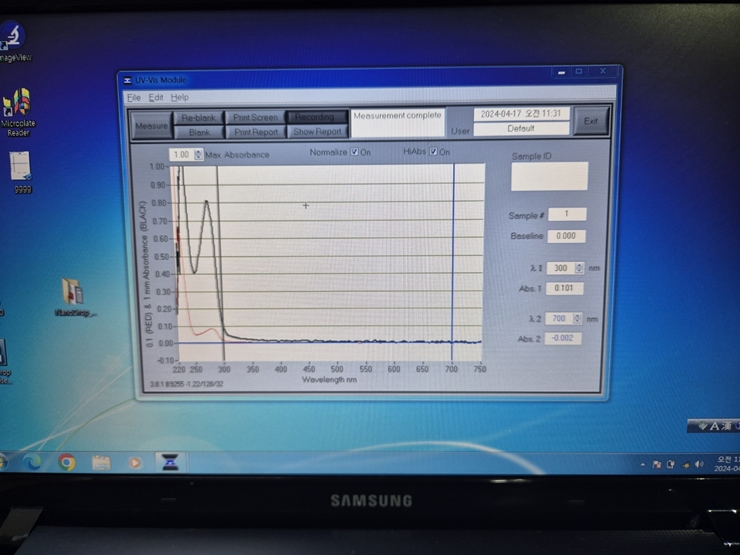Toggle the Normalize On checkbox
740x555 pixels.
click(354, 153)
